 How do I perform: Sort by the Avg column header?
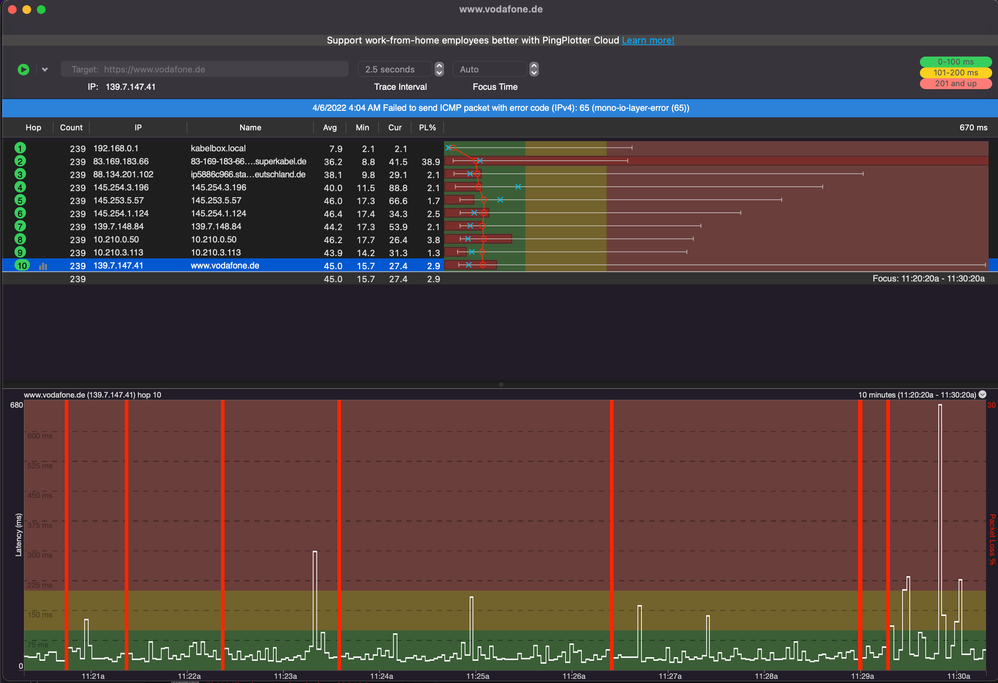[x=330, y=127]
